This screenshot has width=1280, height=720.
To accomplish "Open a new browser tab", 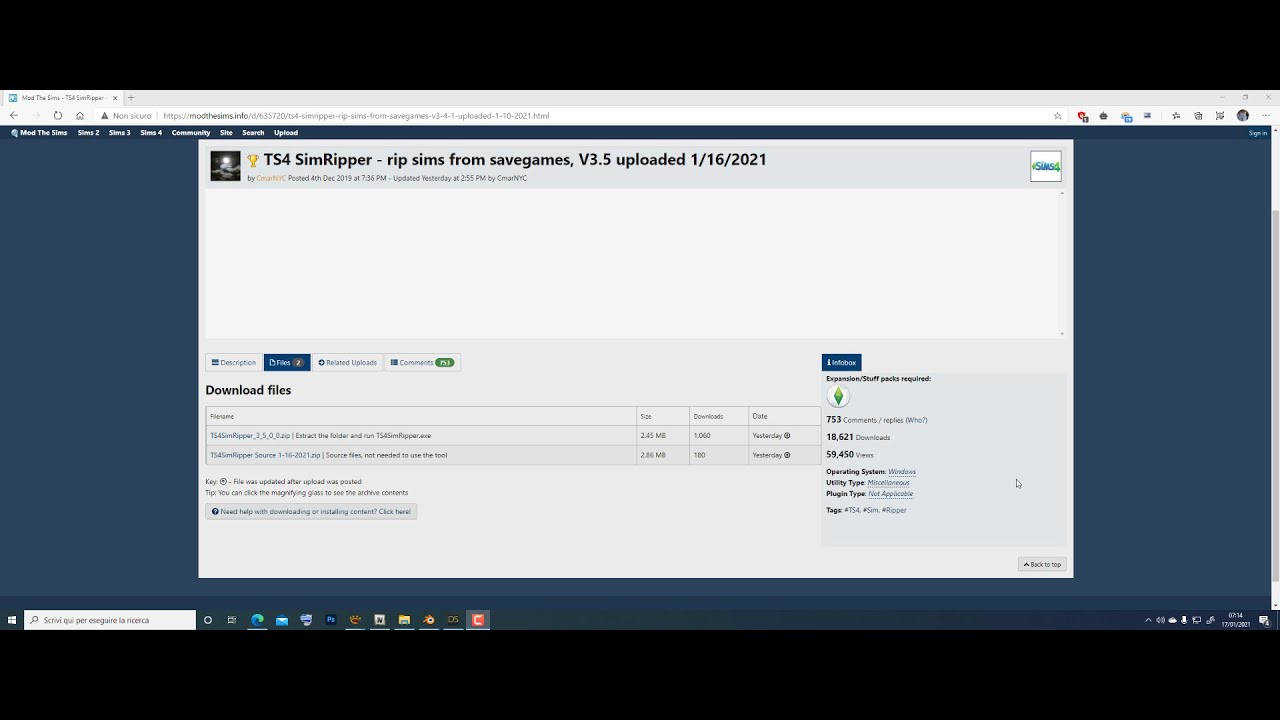I will (131, 98).
